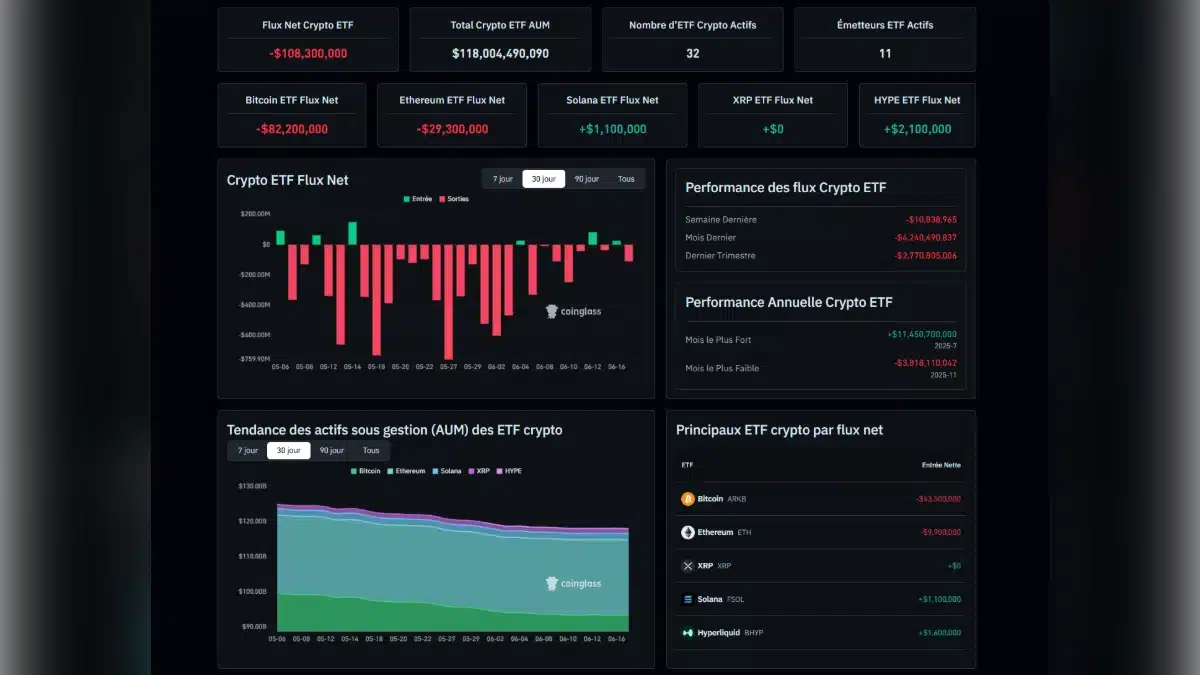
Task: Toggle the Ethereum legend entry in AUM chart
Action: [406, 471]
